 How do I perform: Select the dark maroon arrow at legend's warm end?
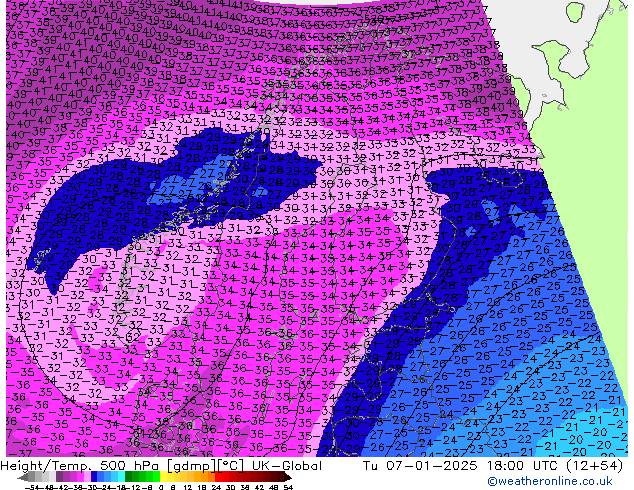pos(288,477)
